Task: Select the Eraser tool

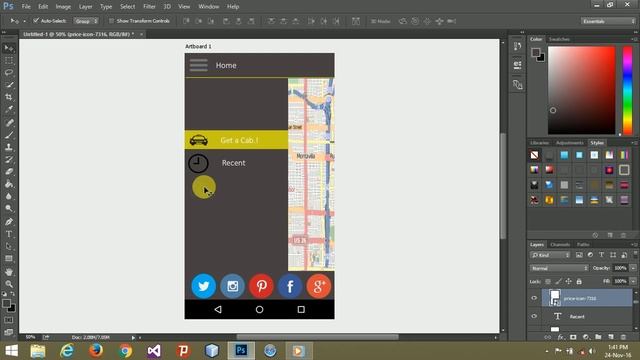Action: pyautogui.click(x=9, y=172)
